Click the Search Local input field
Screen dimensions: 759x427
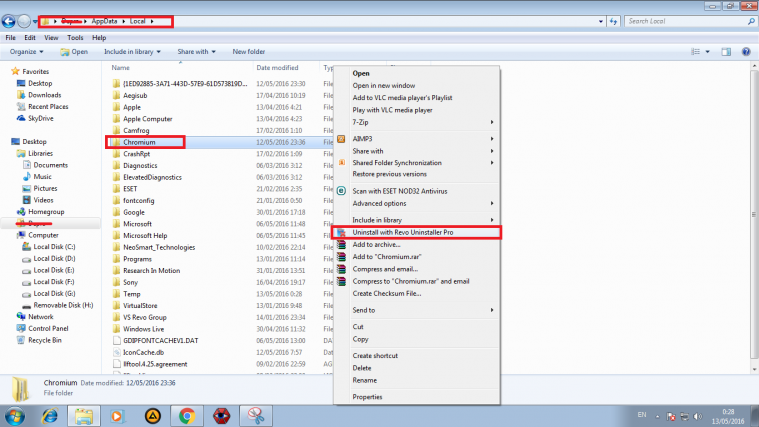pyautogui.click(x=686, y=21)
